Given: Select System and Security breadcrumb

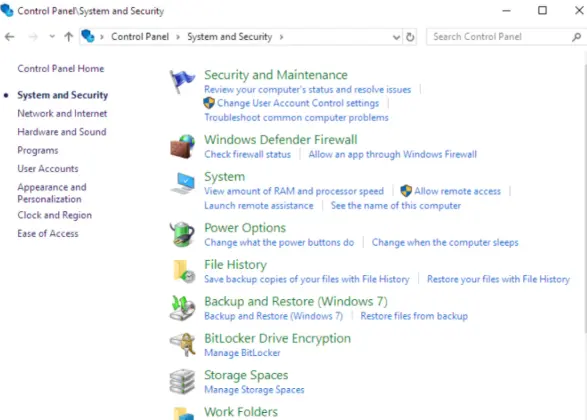Looking at the screenshot, I should pos(229,37).
